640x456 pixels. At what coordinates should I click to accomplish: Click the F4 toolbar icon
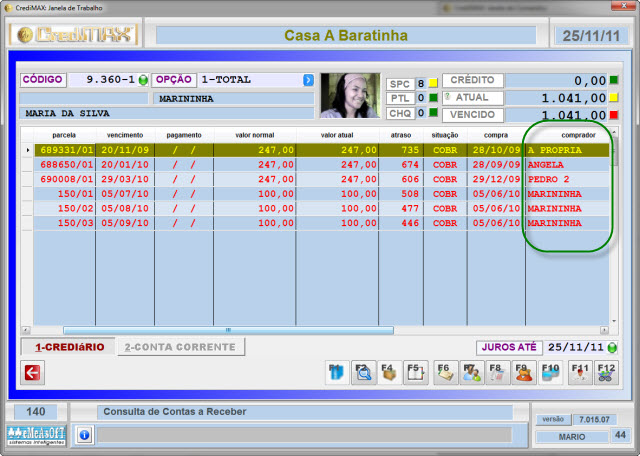coord(391,373)
